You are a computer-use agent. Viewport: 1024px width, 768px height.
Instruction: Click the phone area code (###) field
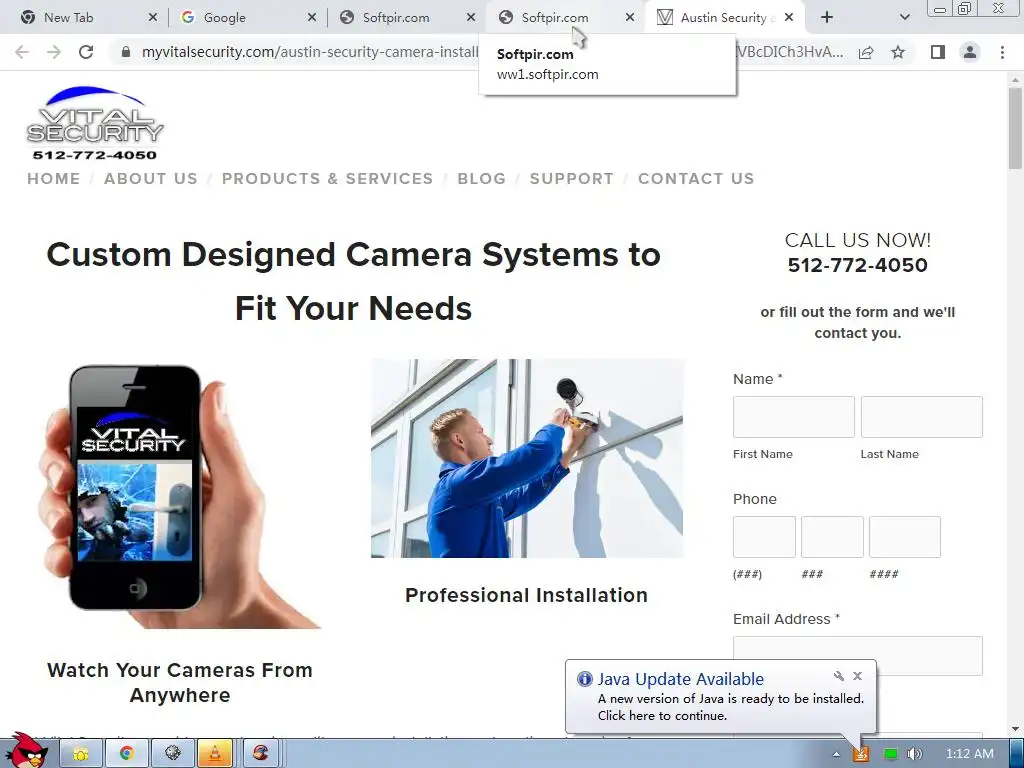pyautogui.click(x=764, y=537)
